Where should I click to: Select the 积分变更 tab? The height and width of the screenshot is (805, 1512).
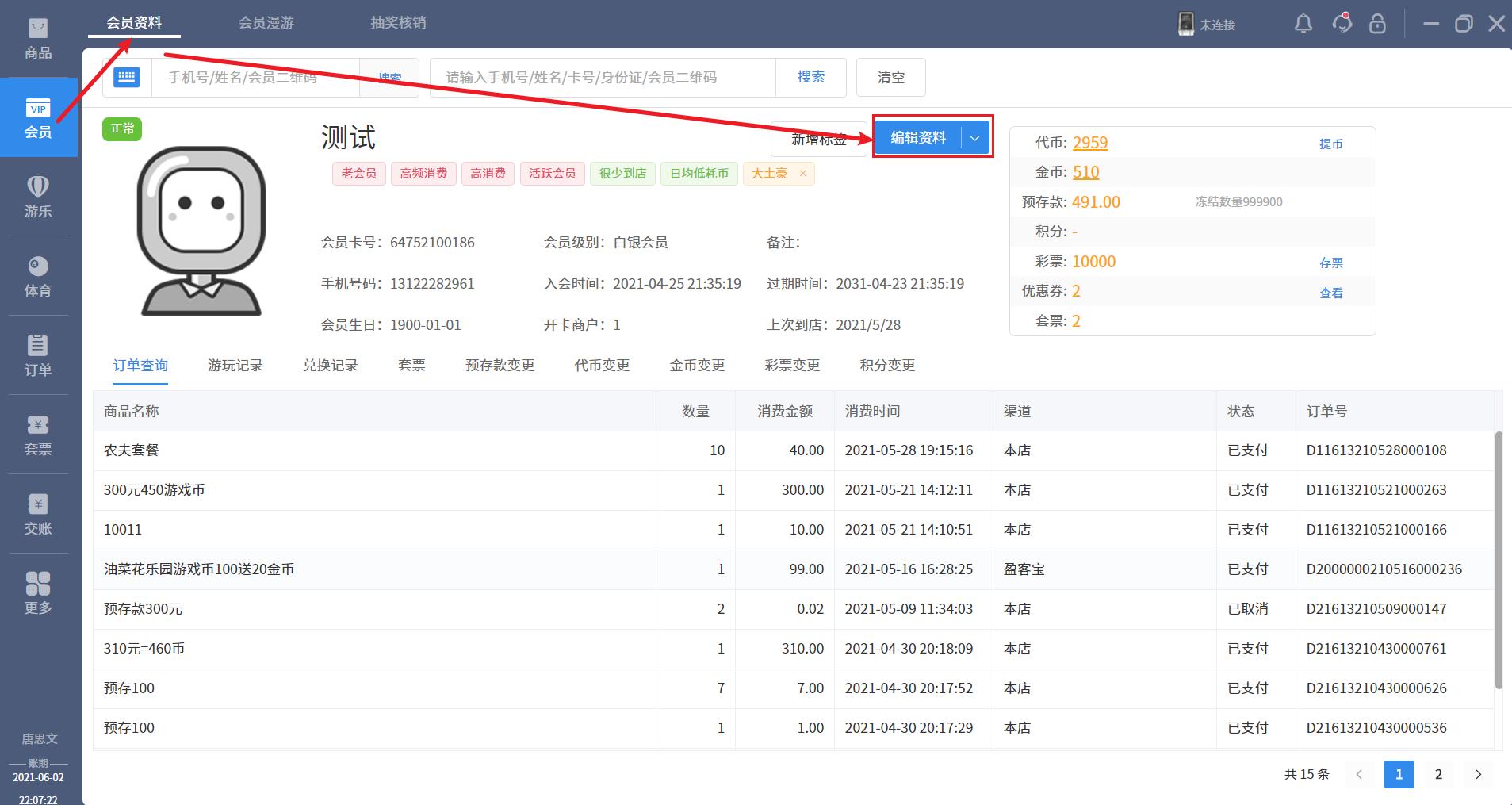click(x=888, y=366)
